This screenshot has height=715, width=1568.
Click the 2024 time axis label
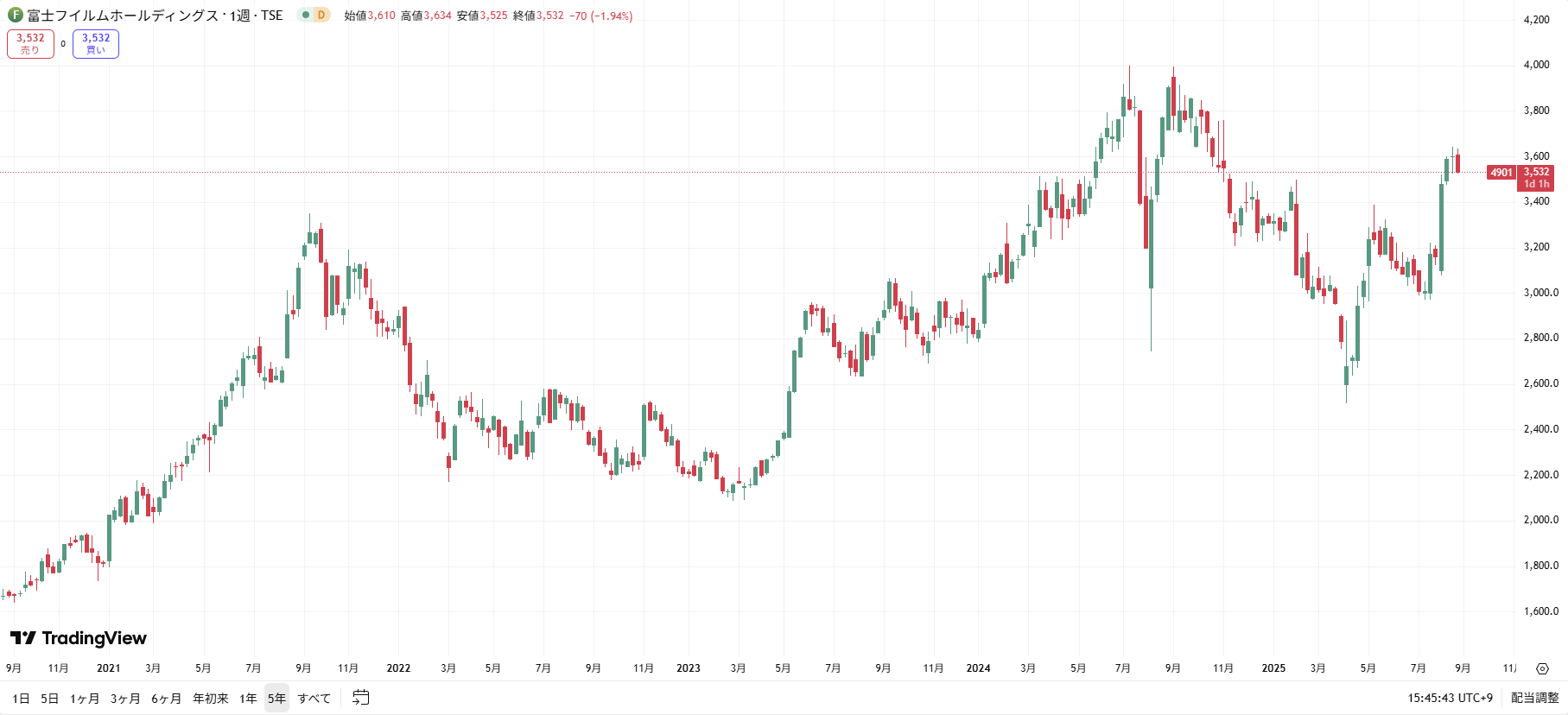click(x=978, y=668)
